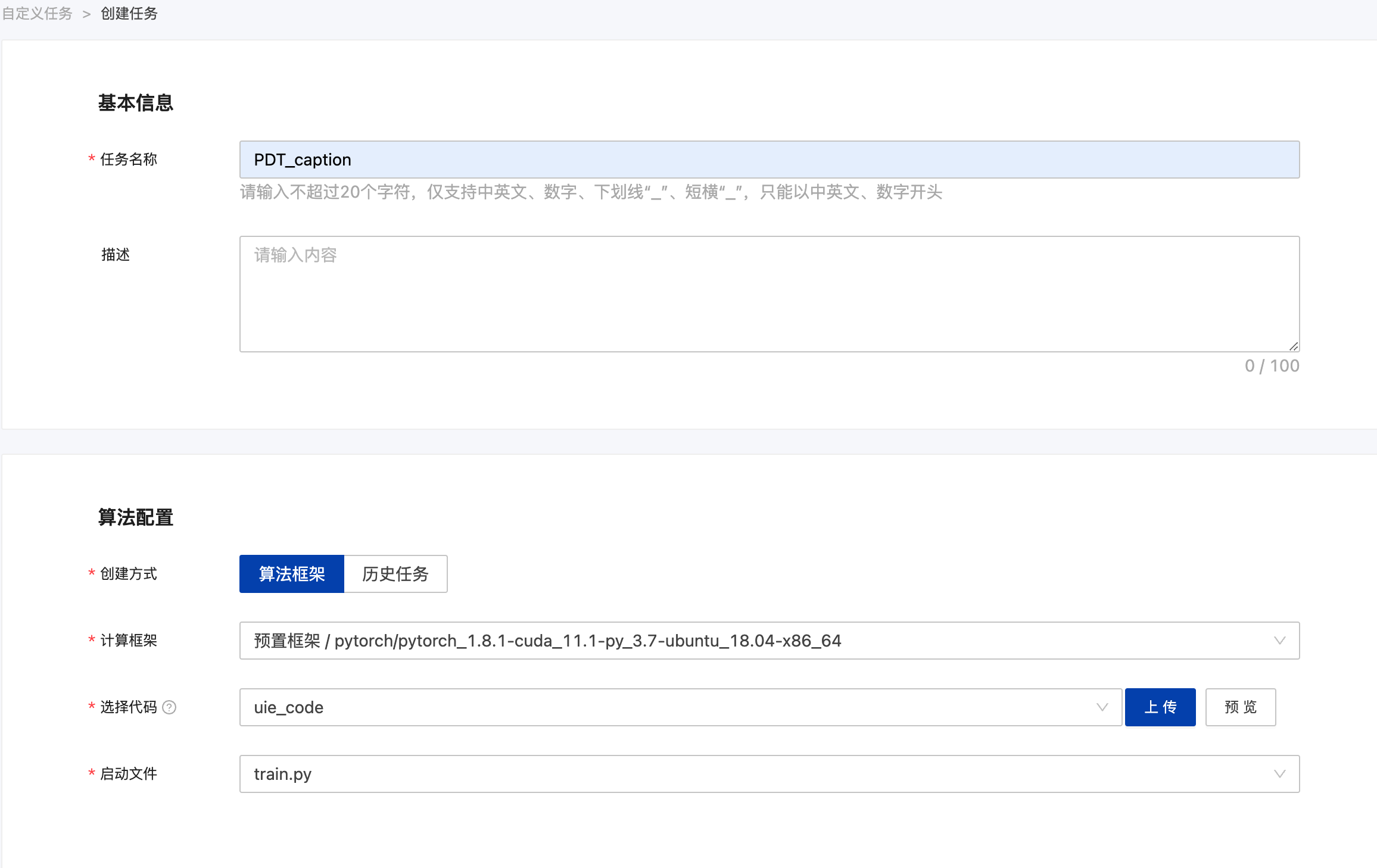1377x868 pixels.
Task: Click the resize handle of the 描述 textarea
Action: point(1294,346)
